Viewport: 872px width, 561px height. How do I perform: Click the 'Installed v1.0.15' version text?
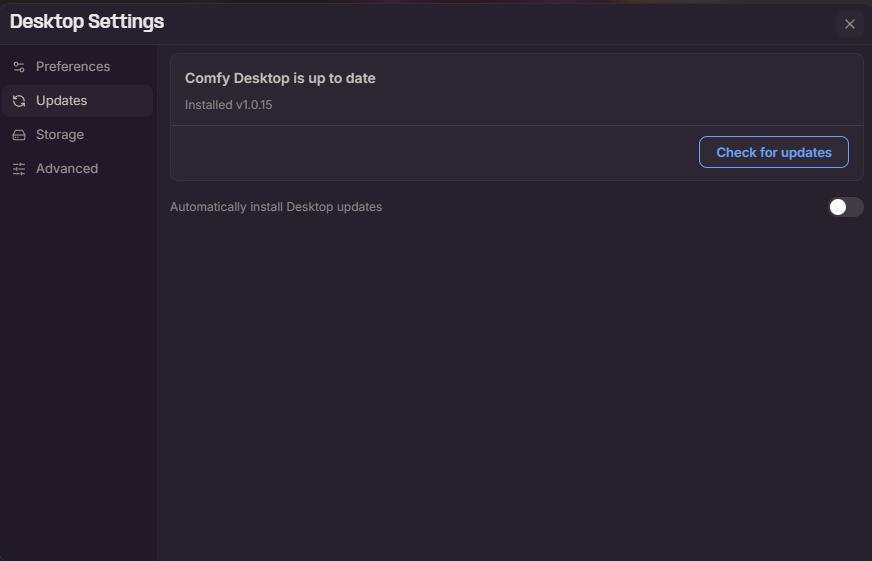(x=229, y=105)
